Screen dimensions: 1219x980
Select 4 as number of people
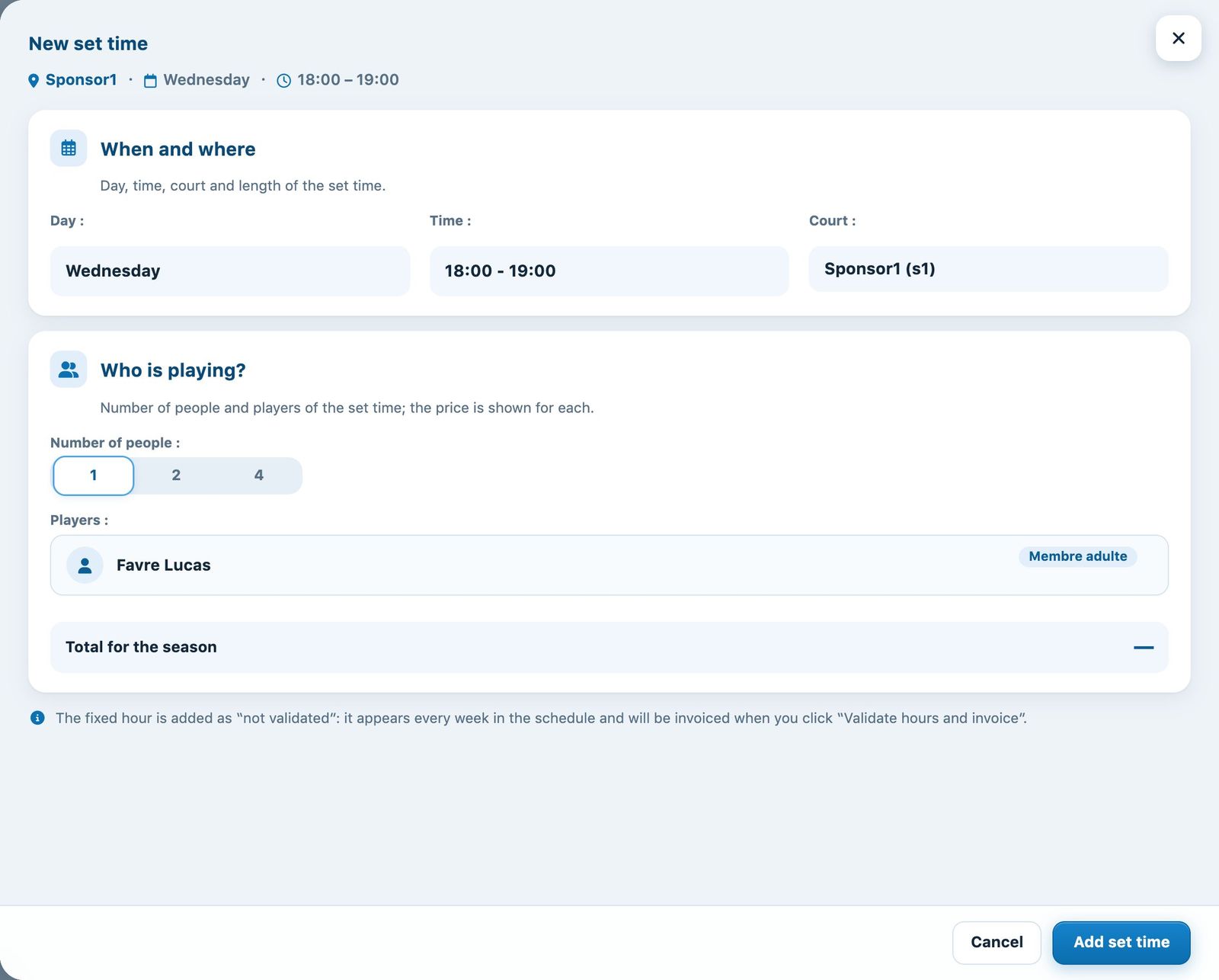(x=259, y=476)
